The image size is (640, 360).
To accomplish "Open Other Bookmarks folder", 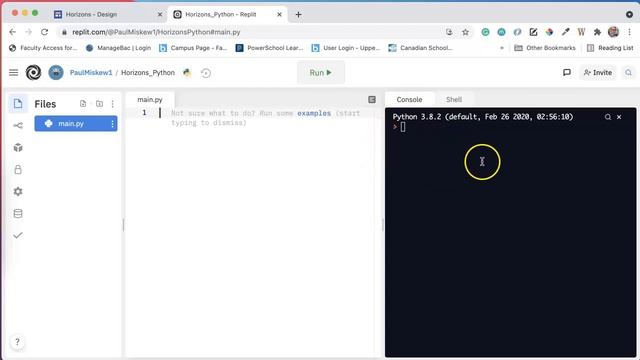I will click(x=545, y=48).
